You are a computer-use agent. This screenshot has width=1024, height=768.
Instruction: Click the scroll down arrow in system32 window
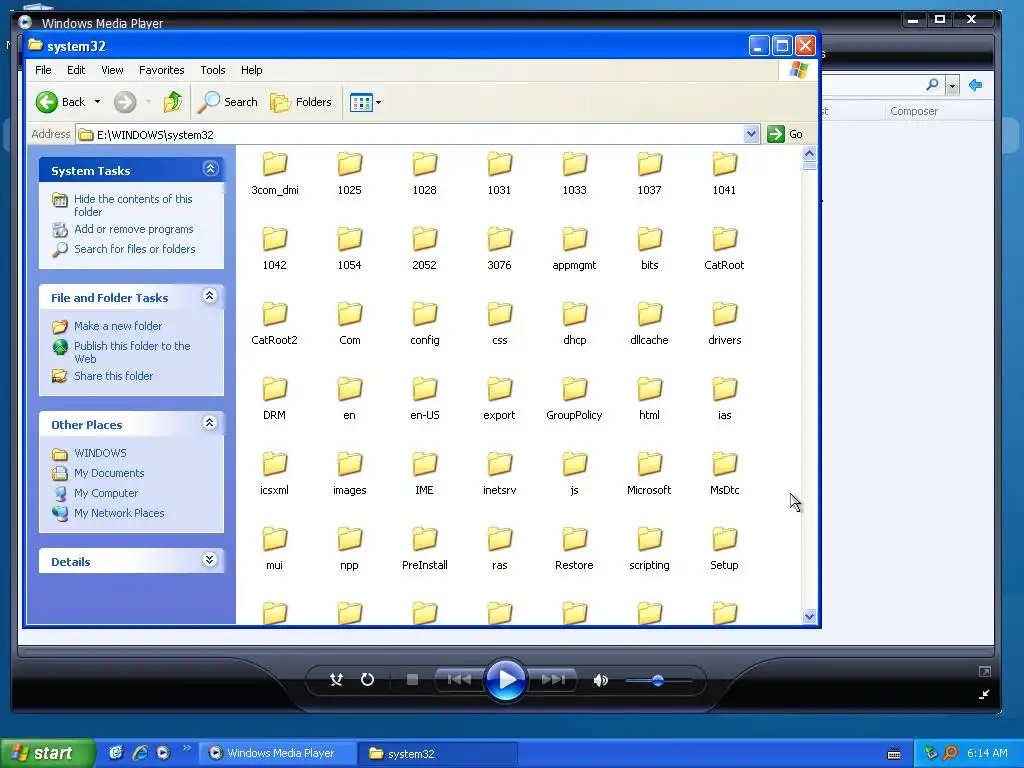(809, 616)
